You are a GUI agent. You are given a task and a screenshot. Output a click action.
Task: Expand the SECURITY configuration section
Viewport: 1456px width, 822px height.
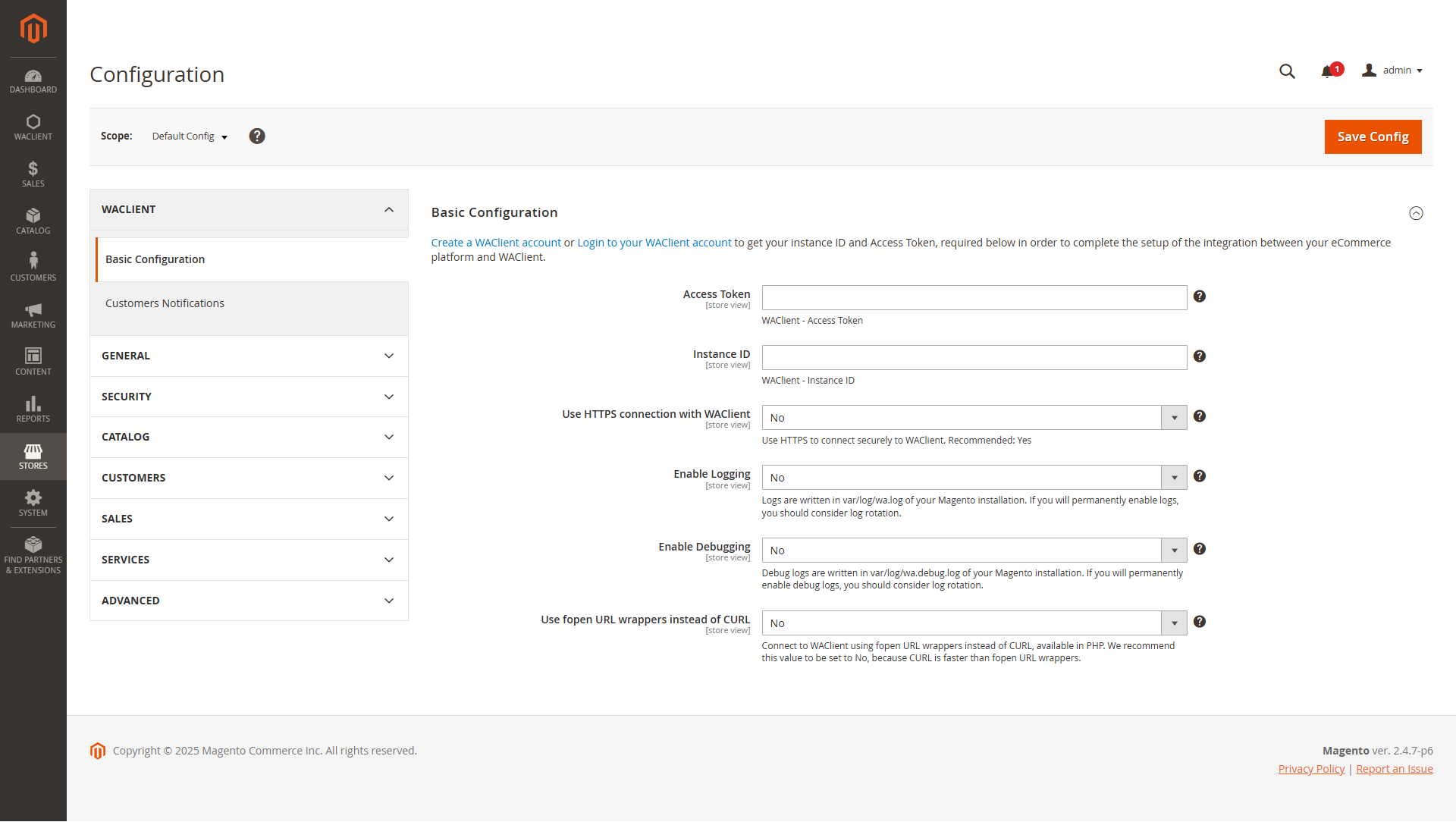click(x=249, y=397)
